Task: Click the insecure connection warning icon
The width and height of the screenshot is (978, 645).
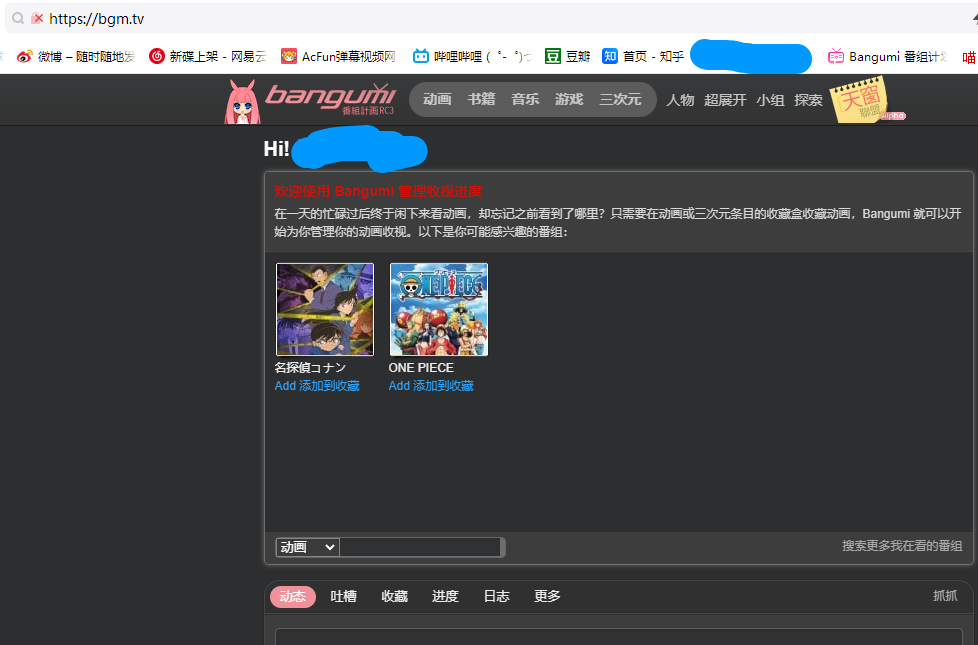Action: point(37,18)
